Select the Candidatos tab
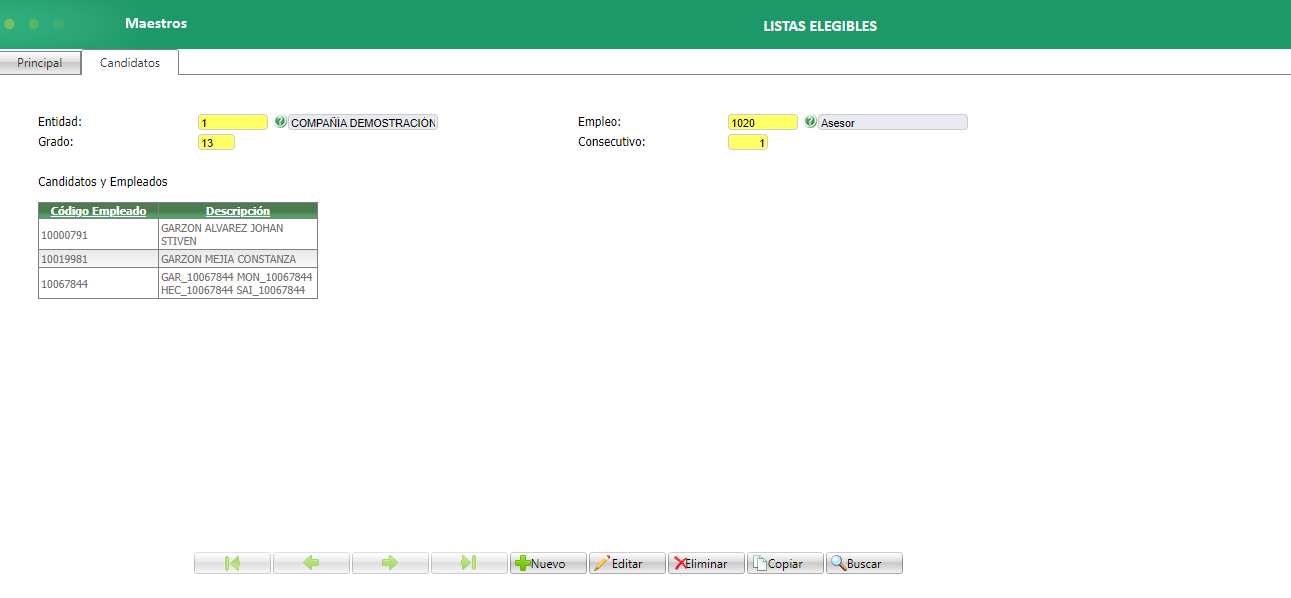Screen dimensions: 1291x598 click(130, 62)
